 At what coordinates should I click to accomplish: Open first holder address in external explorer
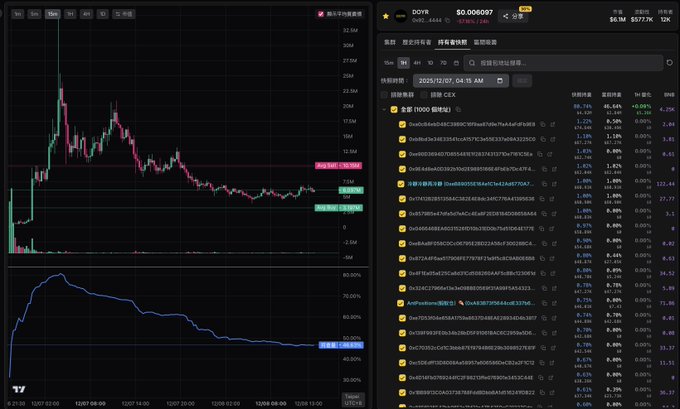[x=551, y=125]
